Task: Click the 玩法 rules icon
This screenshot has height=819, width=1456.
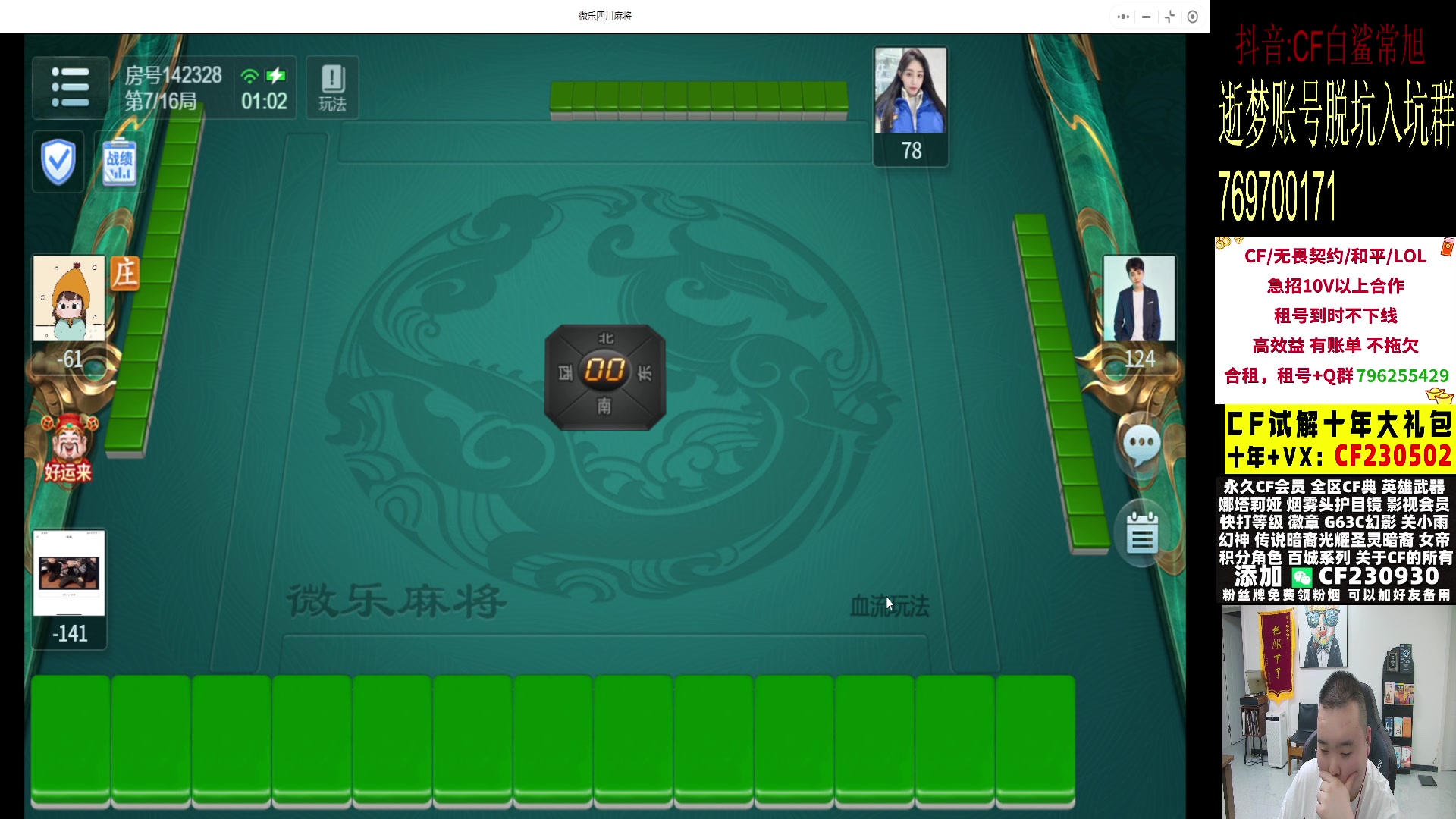Action: pos(332,88)
